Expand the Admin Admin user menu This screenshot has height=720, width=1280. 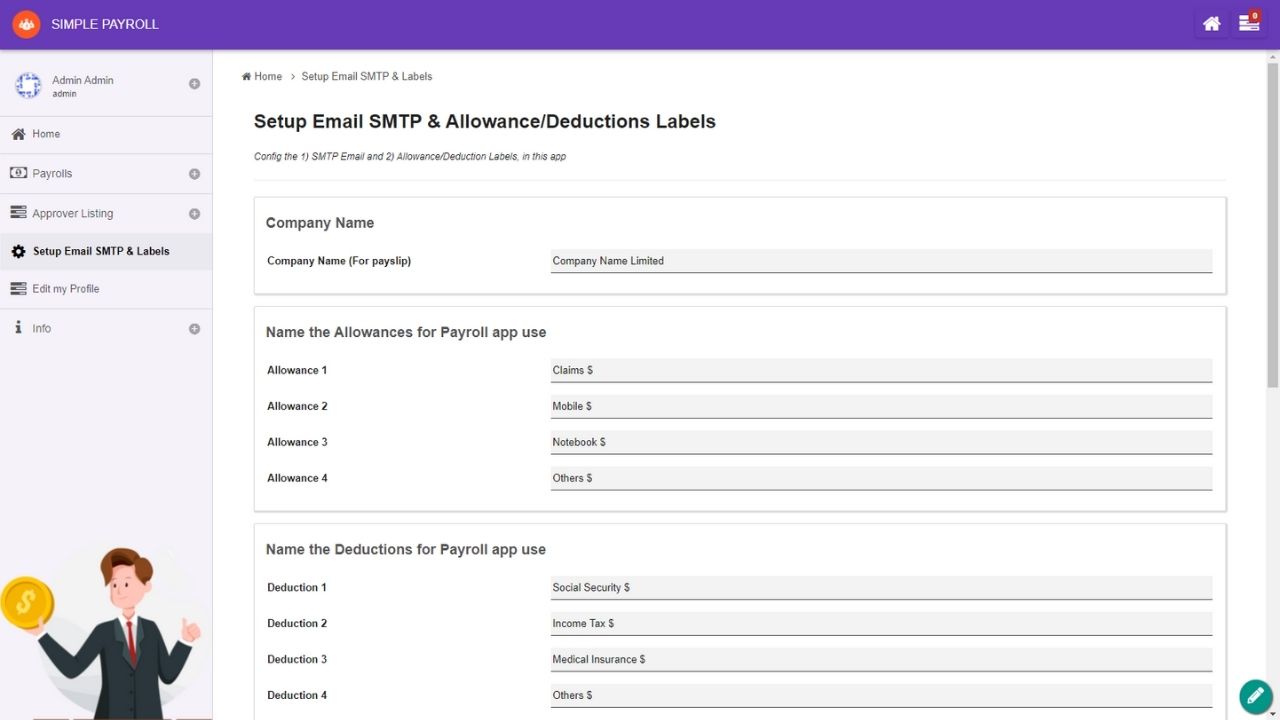(x=194, y=84)
